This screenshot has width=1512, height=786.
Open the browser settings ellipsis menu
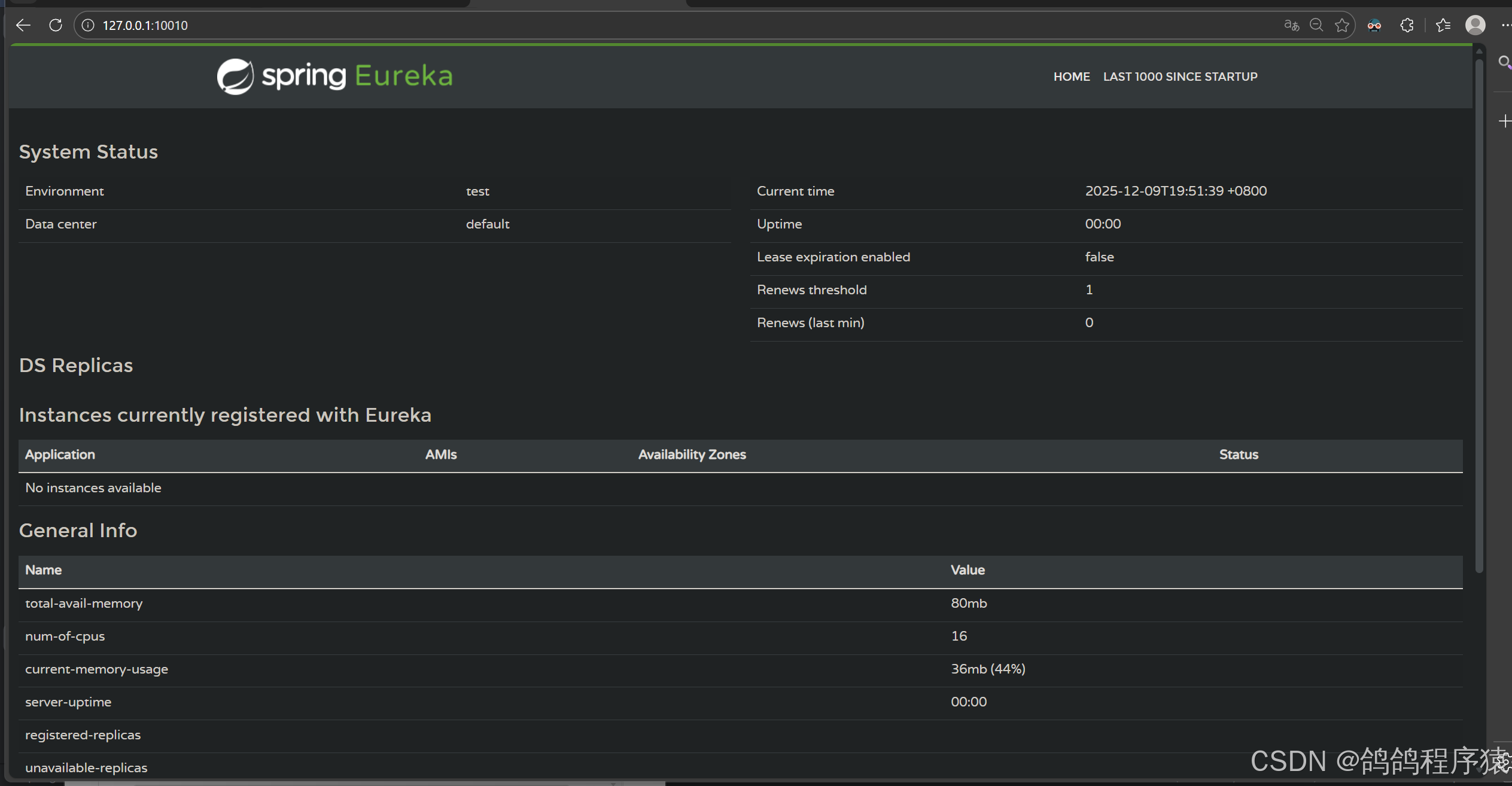click(1507, 25)
